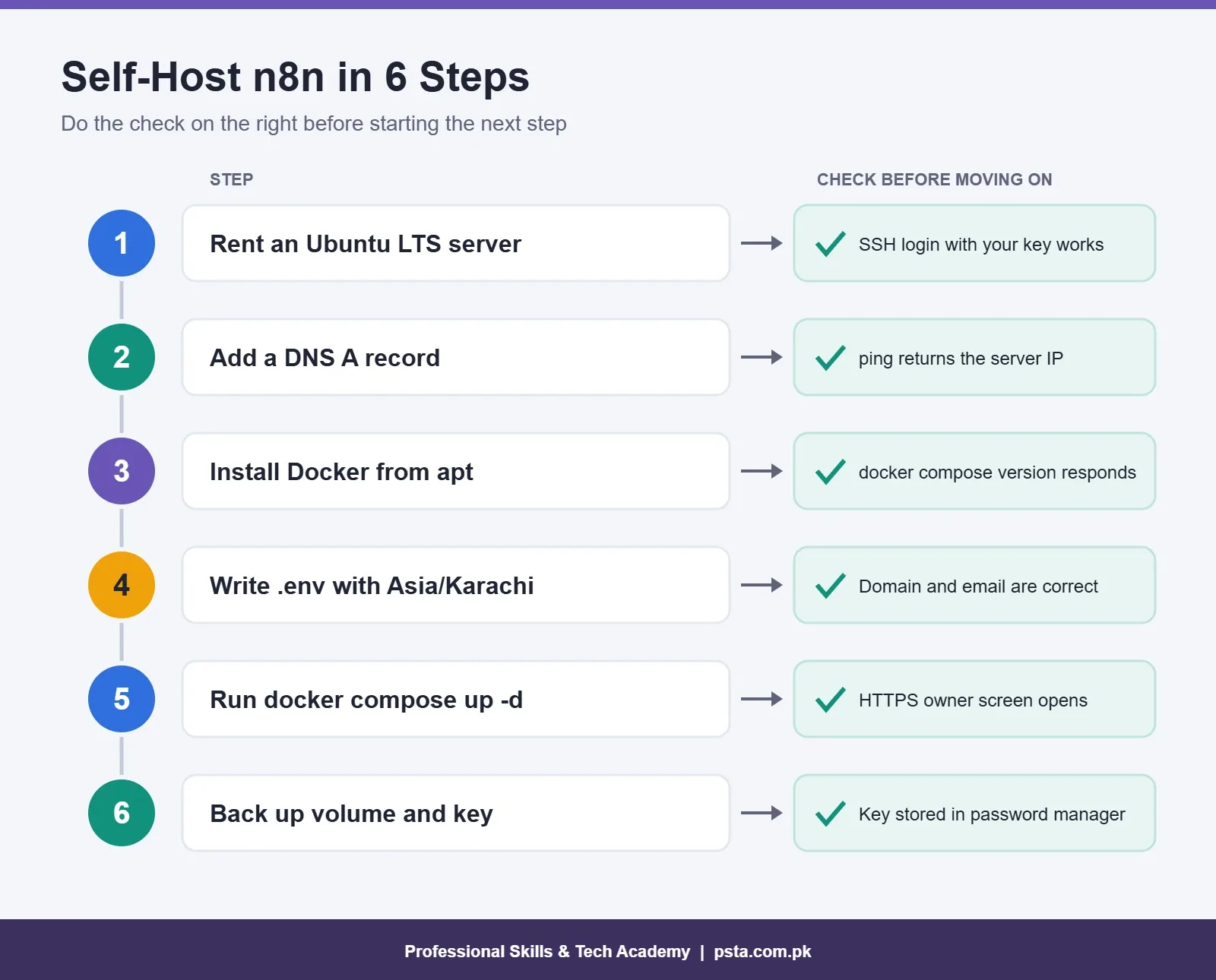Screen dimensions: 1216x980
Task: Open the psta.com.pk link in footer
Action: [762, 951]
